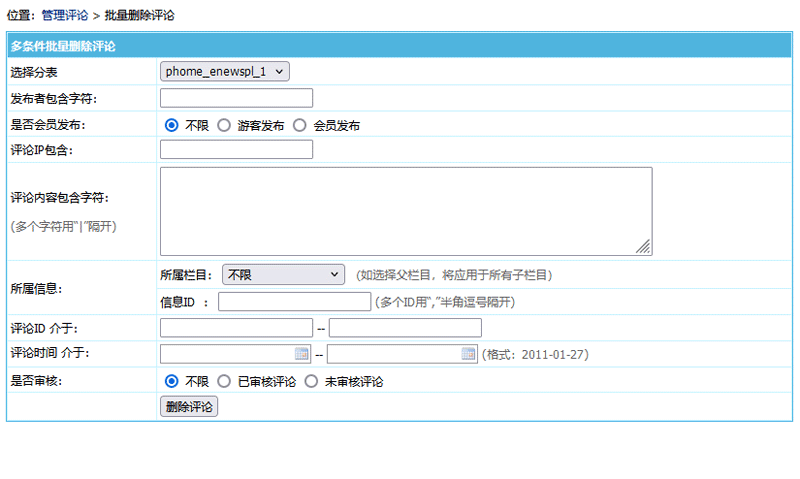Select 游客发布 radio option

(x=224, y=126)
